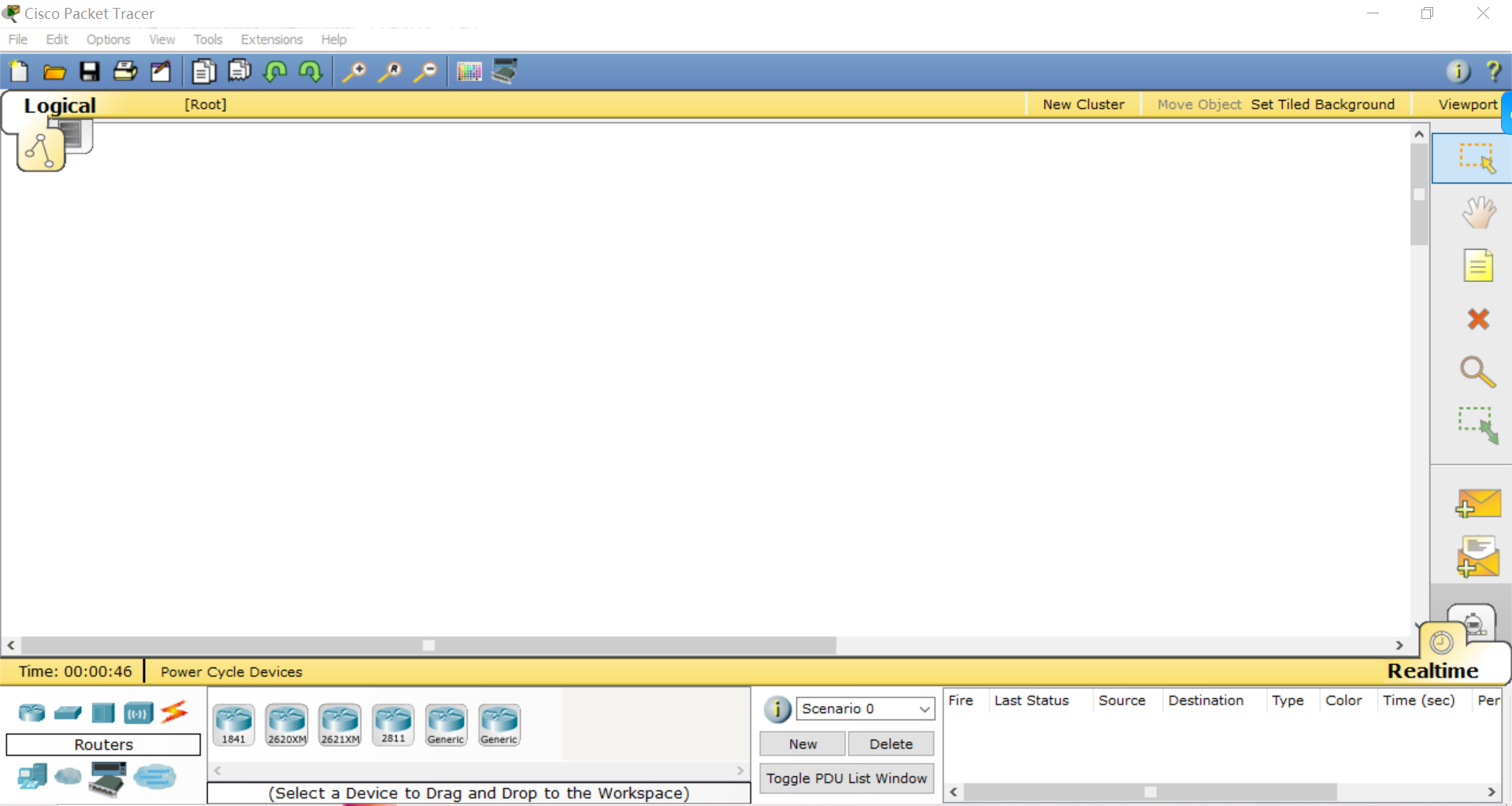The image size is (1512, 806).
Task: Click Power Cycle Devices
Action: (x=232, y=672)
